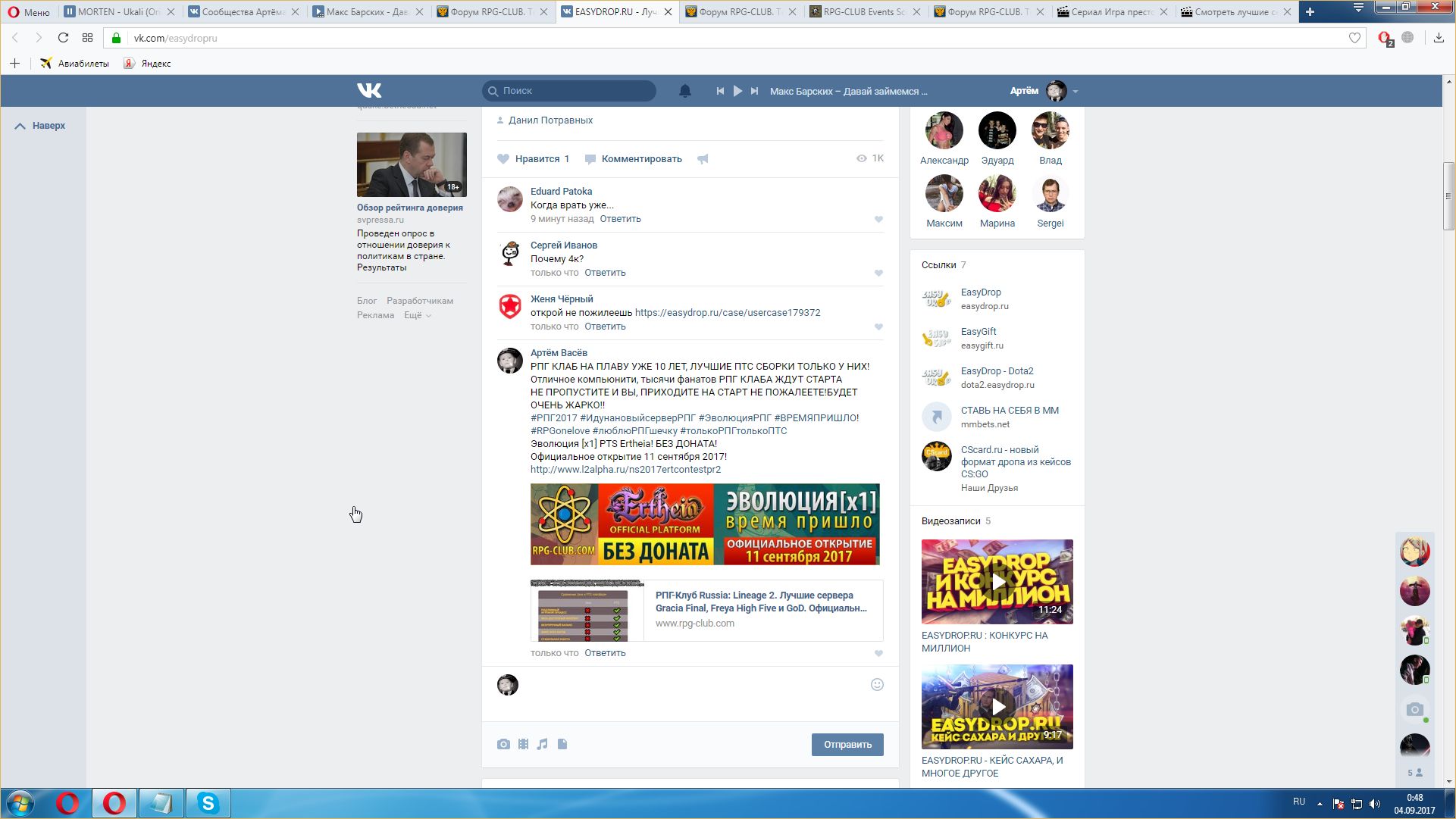Click the comment text input field
Viewport: 1456px width, 819px height.
[x=694, y=693]
